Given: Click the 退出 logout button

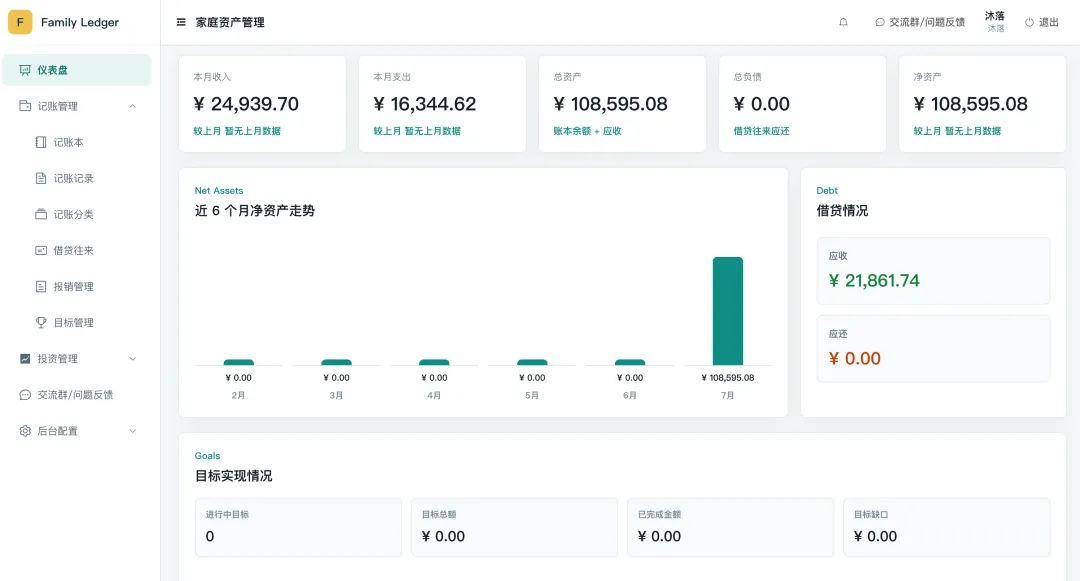Looking at the screenshot, I should [1041, 22].
